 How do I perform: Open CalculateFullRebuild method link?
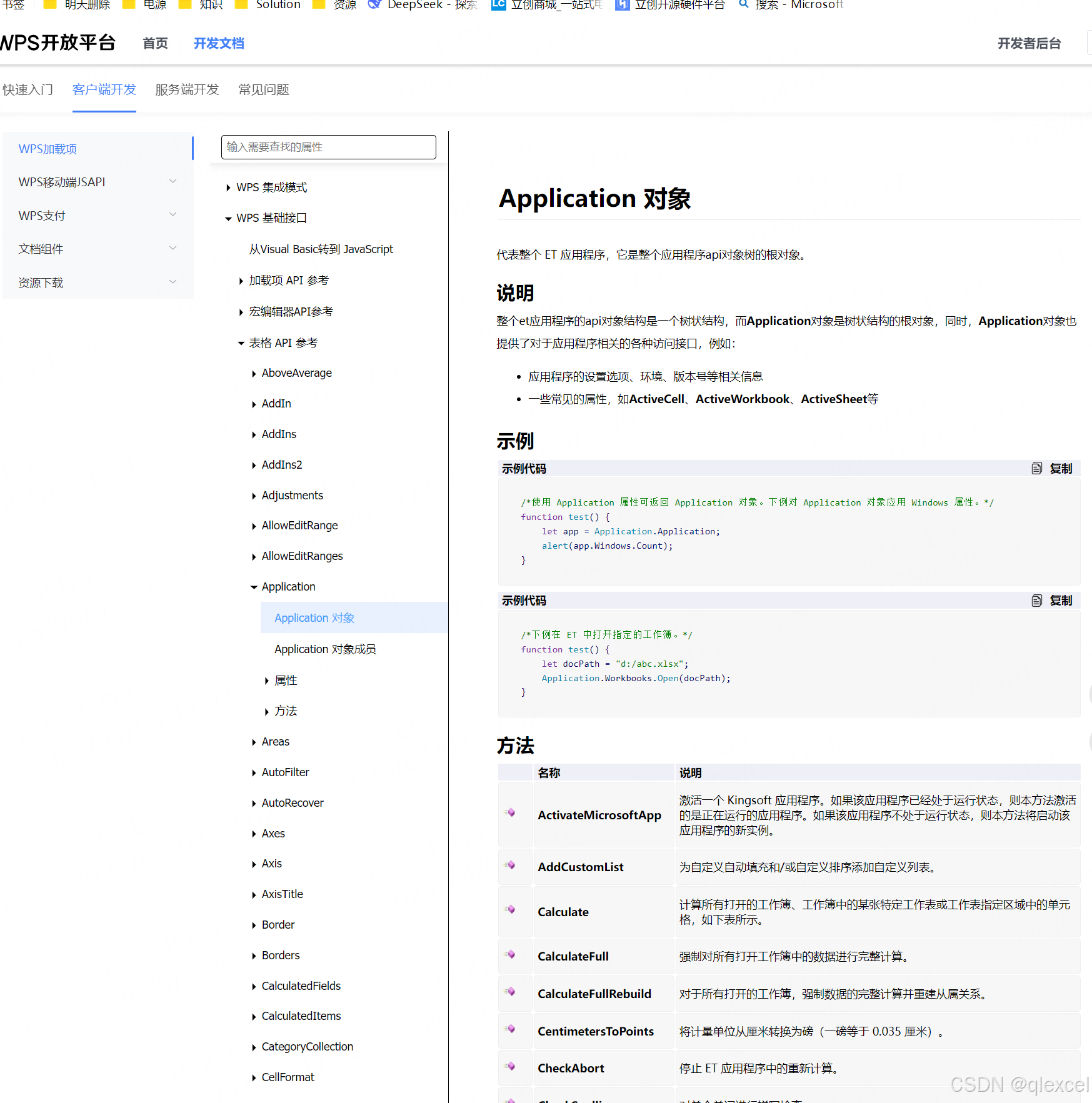[x=594, y=994]
